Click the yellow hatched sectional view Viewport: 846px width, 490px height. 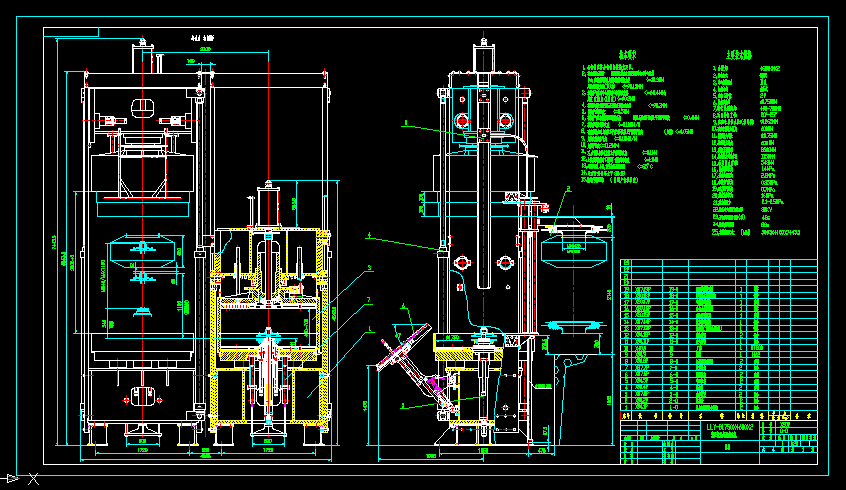[270, 330]
